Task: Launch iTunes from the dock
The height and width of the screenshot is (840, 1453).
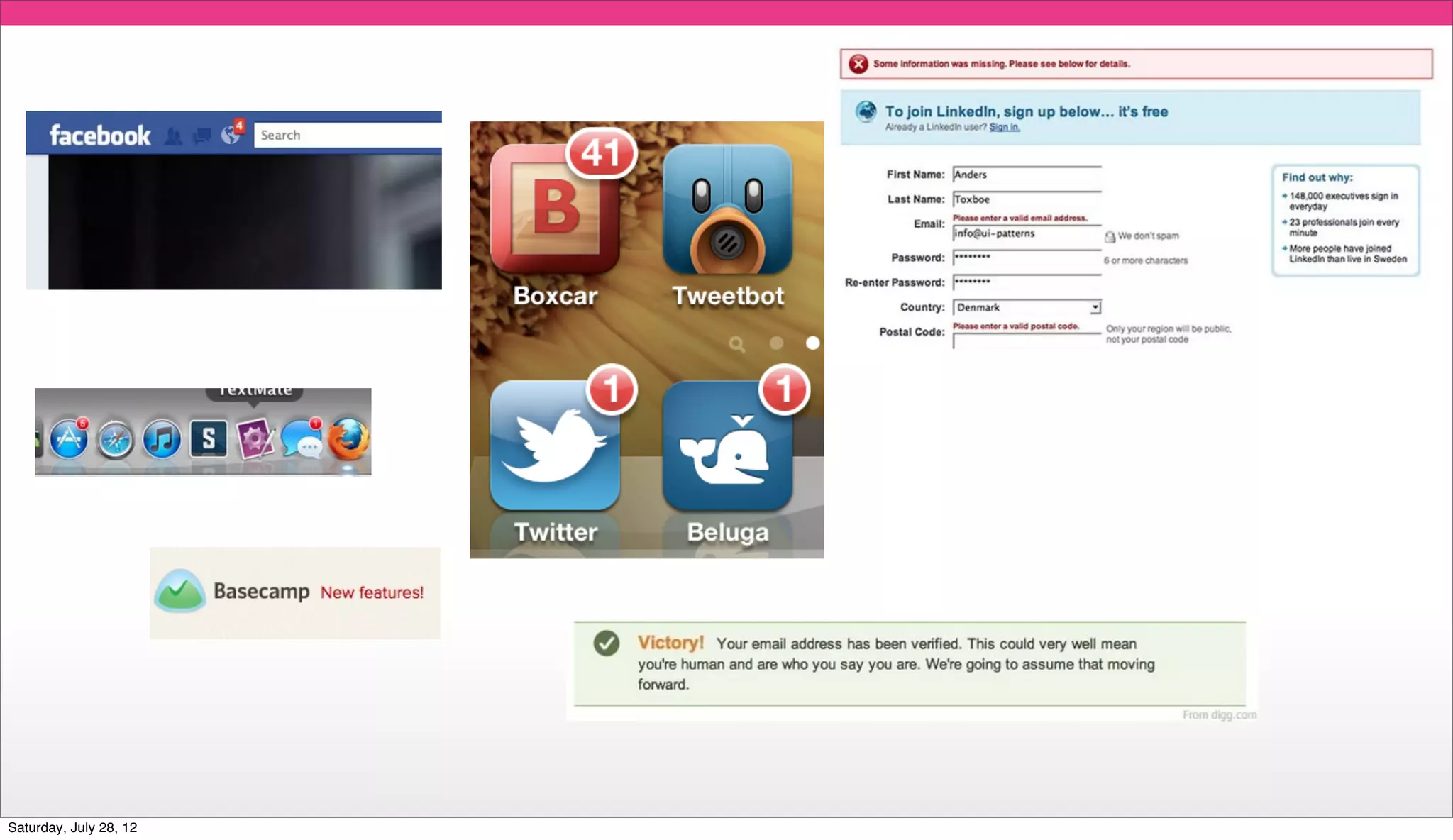Action: click(162, 440)
